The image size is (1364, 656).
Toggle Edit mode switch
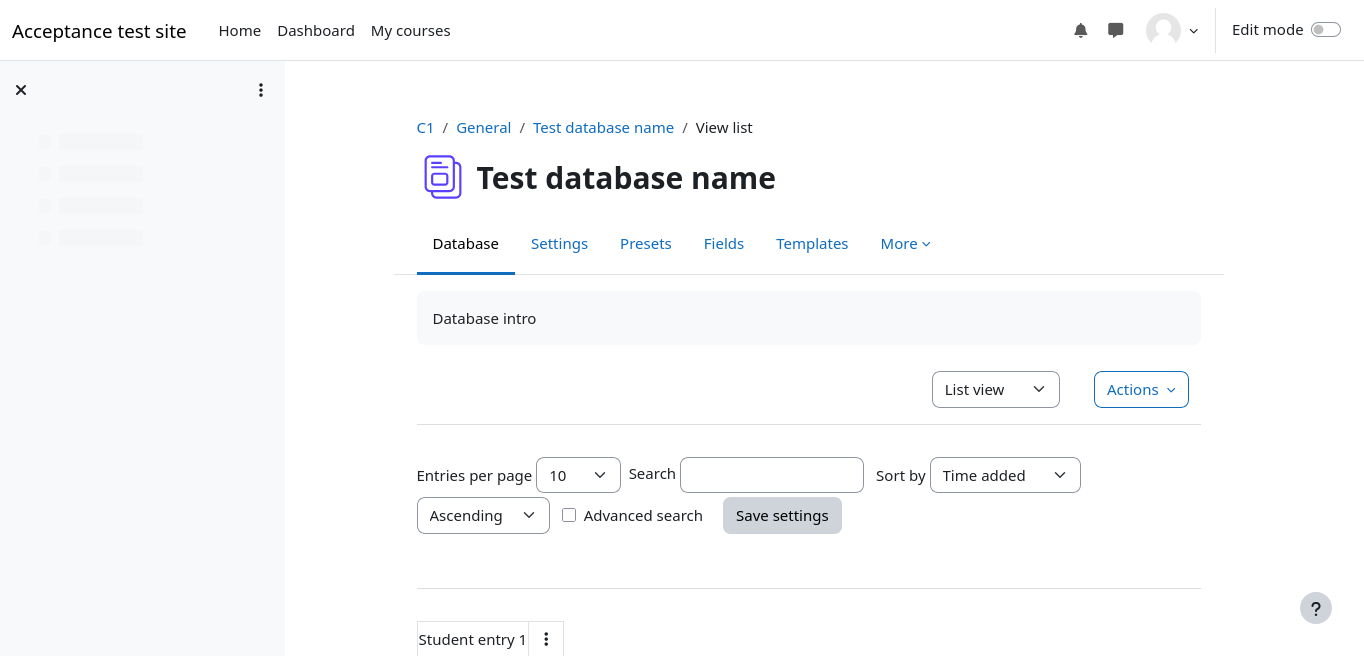(x=1325, y=30)
